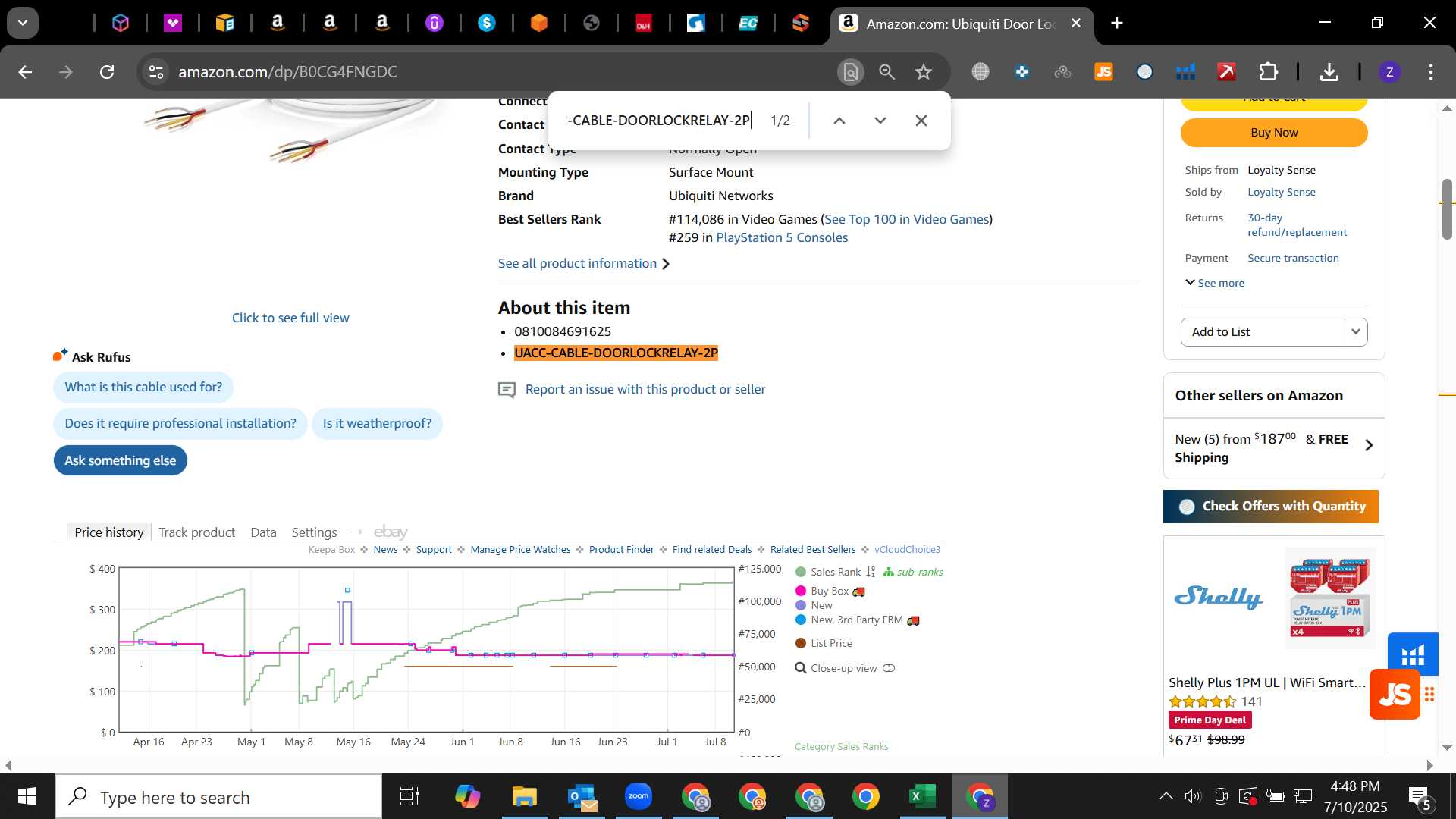
Task: Open the orange JS extension in toolbar
Action: click(1103, 72)
